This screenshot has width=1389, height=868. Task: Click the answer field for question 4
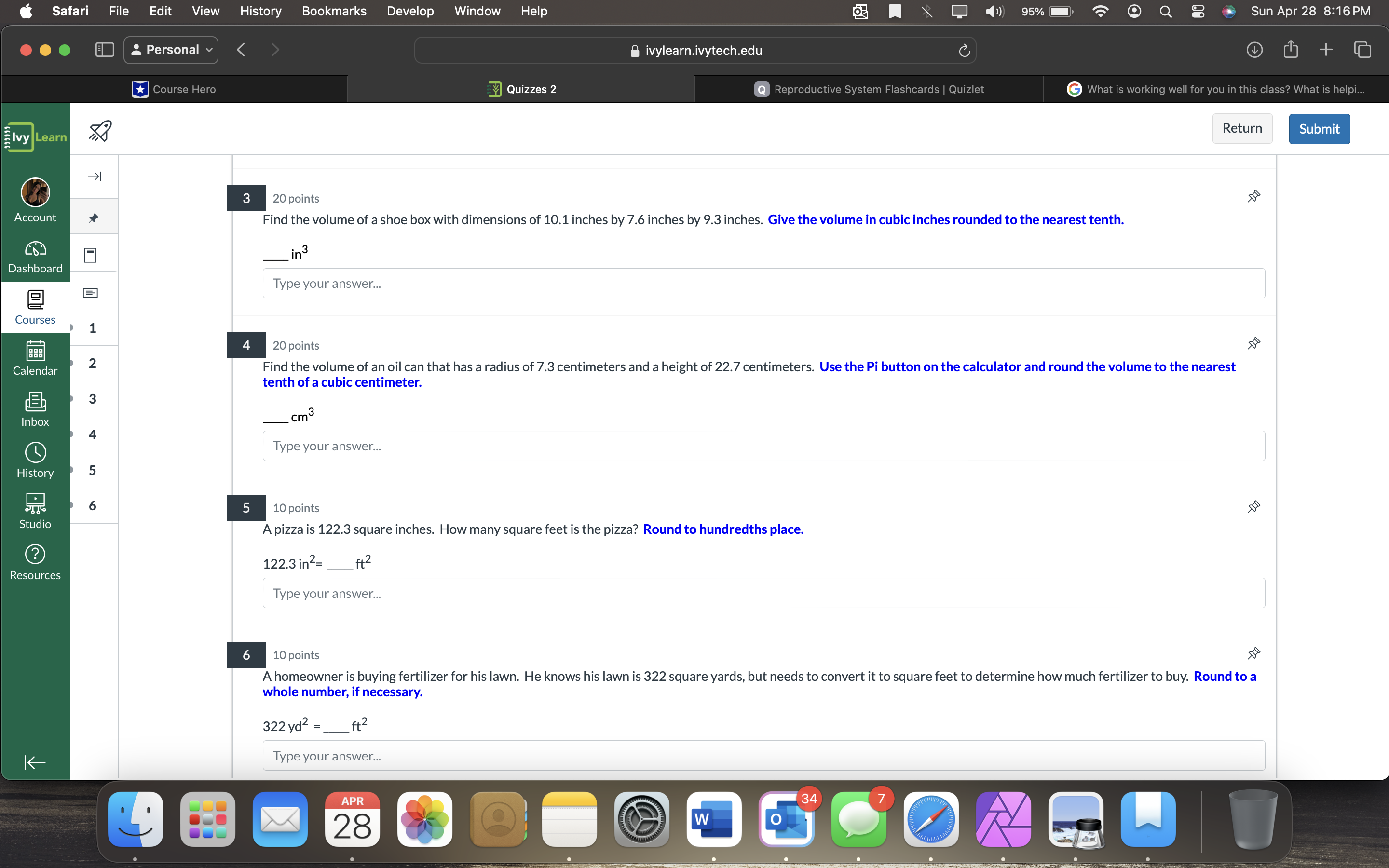click(763, 446)
